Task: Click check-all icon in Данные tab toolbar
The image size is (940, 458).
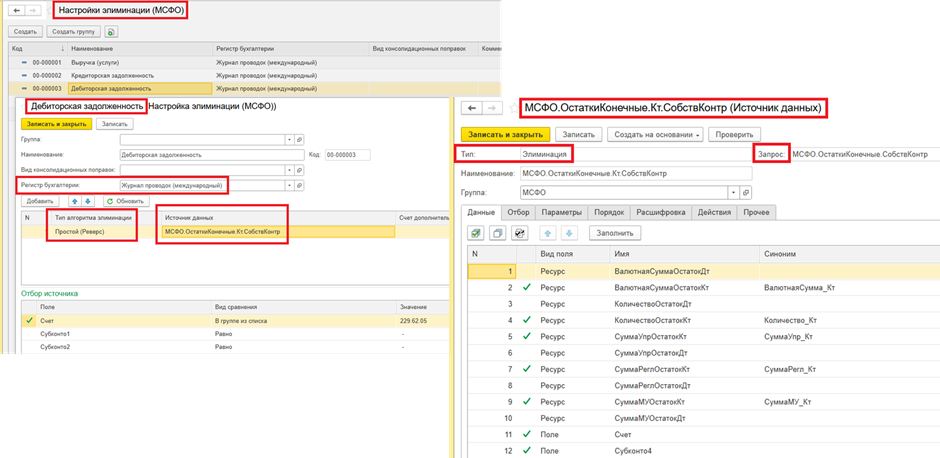Action: point(479,232)
